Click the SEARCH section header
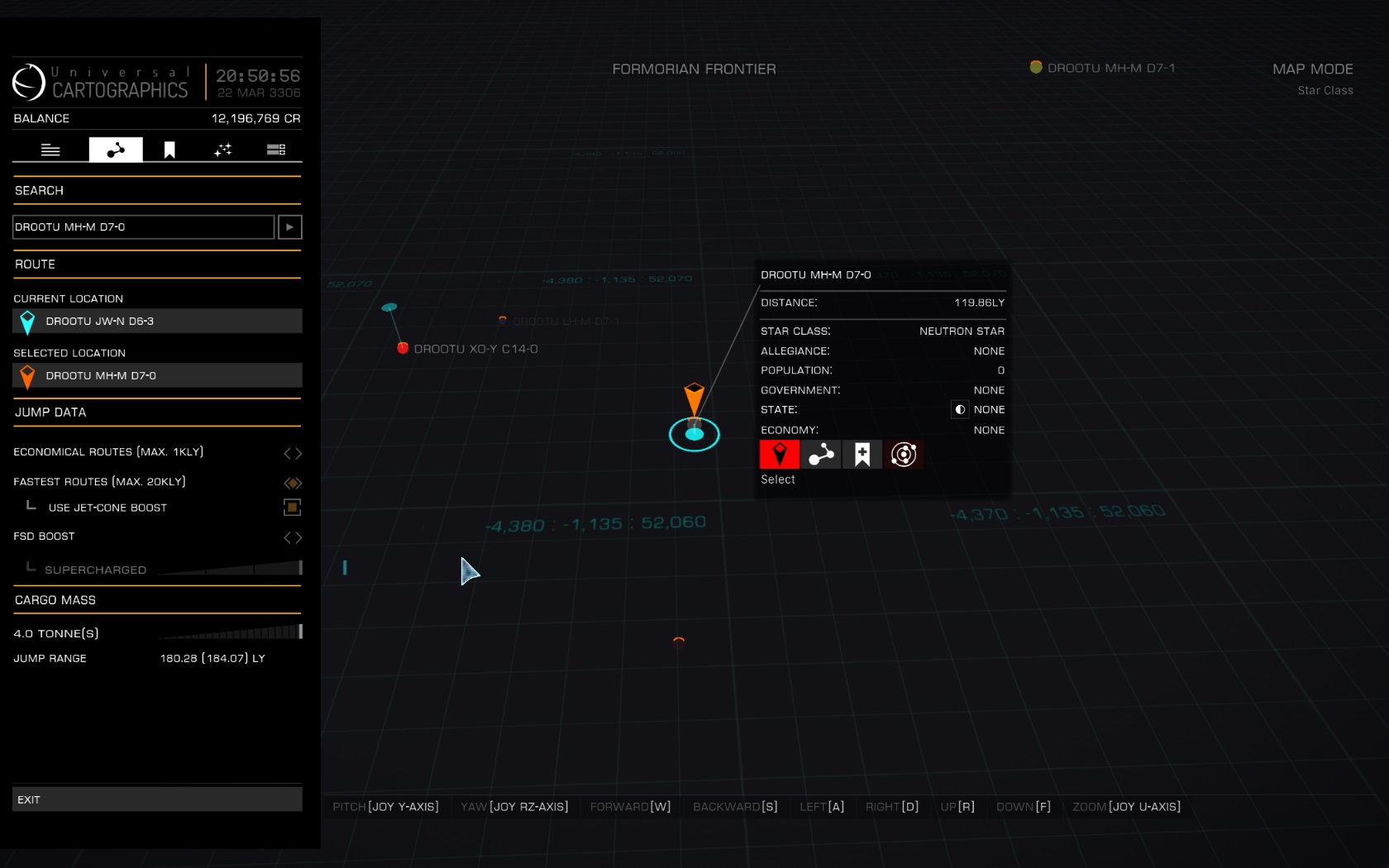Image resolution: width=1389 pixels, height=868 pixels. pos(39,190)
